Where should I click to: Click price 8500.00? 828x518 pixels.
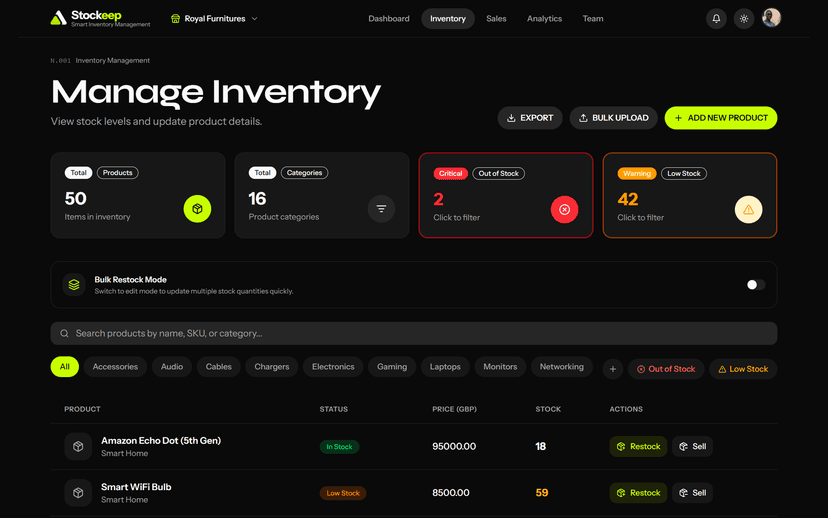[x=450, y=493]
